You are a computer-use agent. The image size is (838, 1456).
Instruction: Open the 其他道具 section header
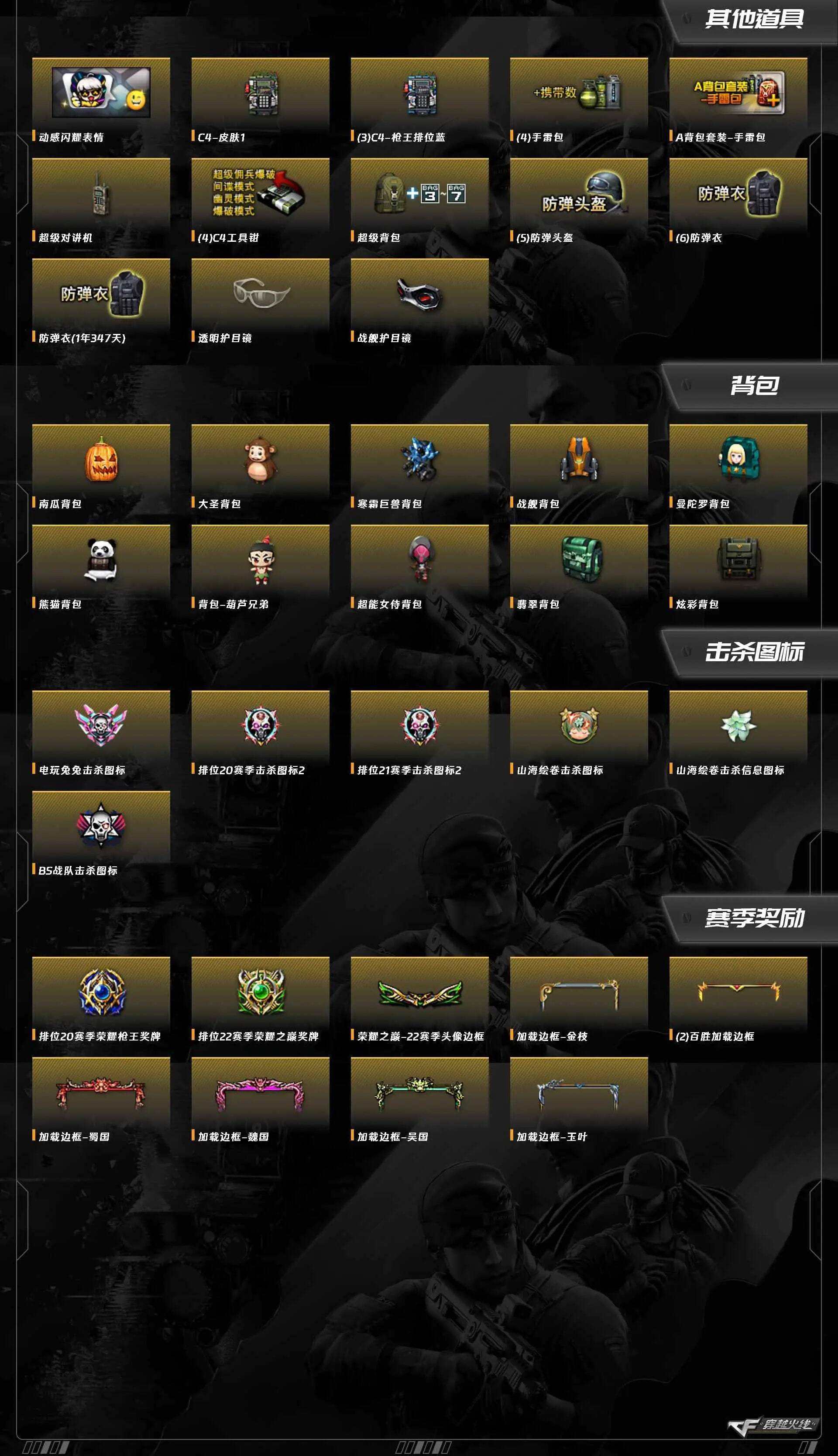coord(754,19)
